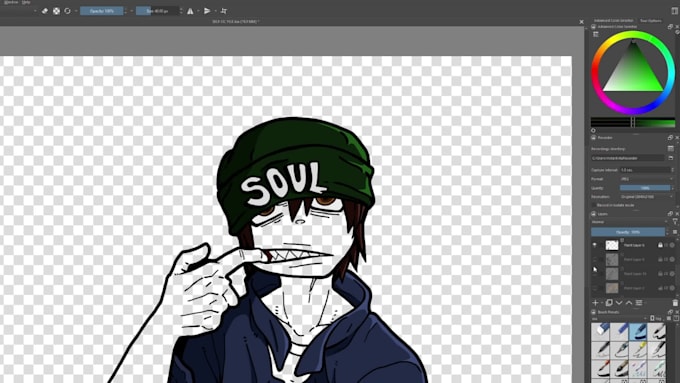
Task: Move the layer up
Action: 629,303
